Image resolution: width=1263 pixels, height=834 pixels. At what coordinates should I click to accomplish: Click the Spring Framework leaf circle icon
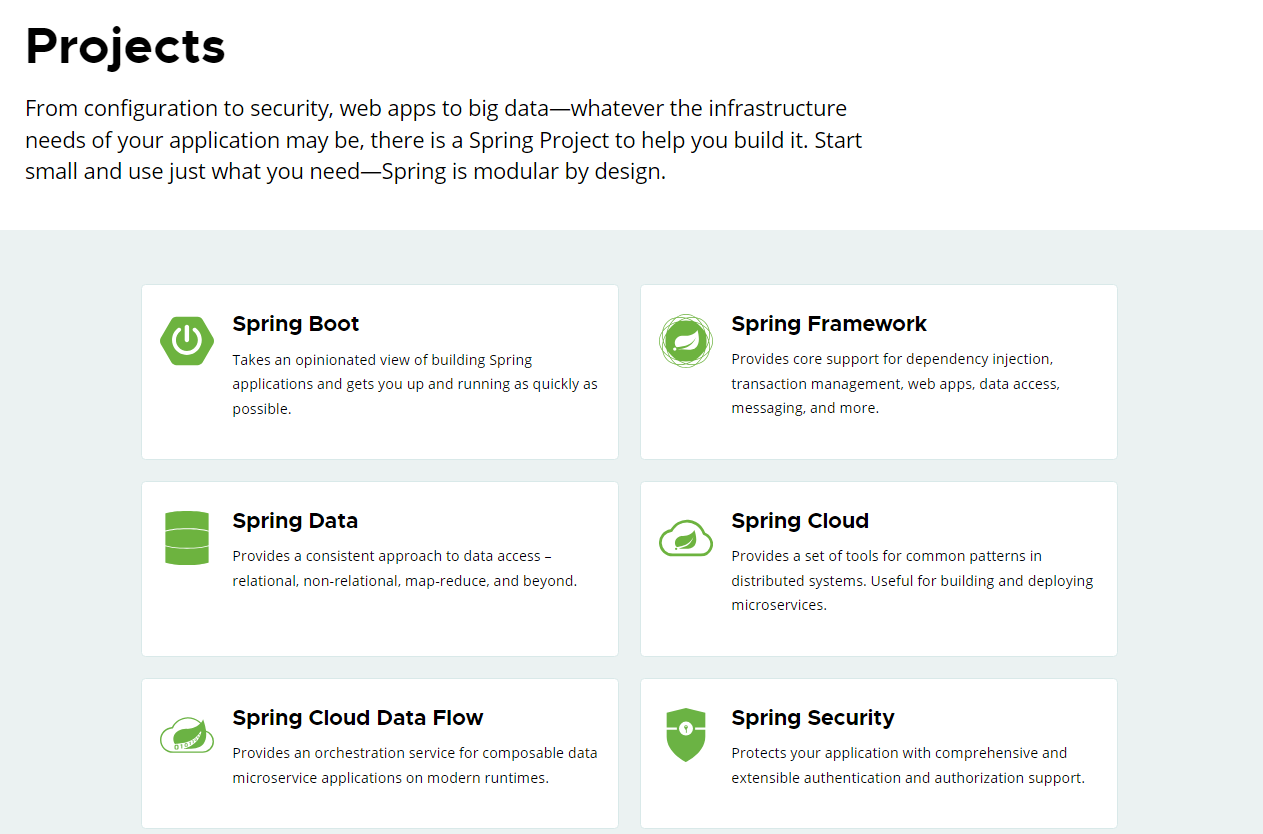(686, 341)
